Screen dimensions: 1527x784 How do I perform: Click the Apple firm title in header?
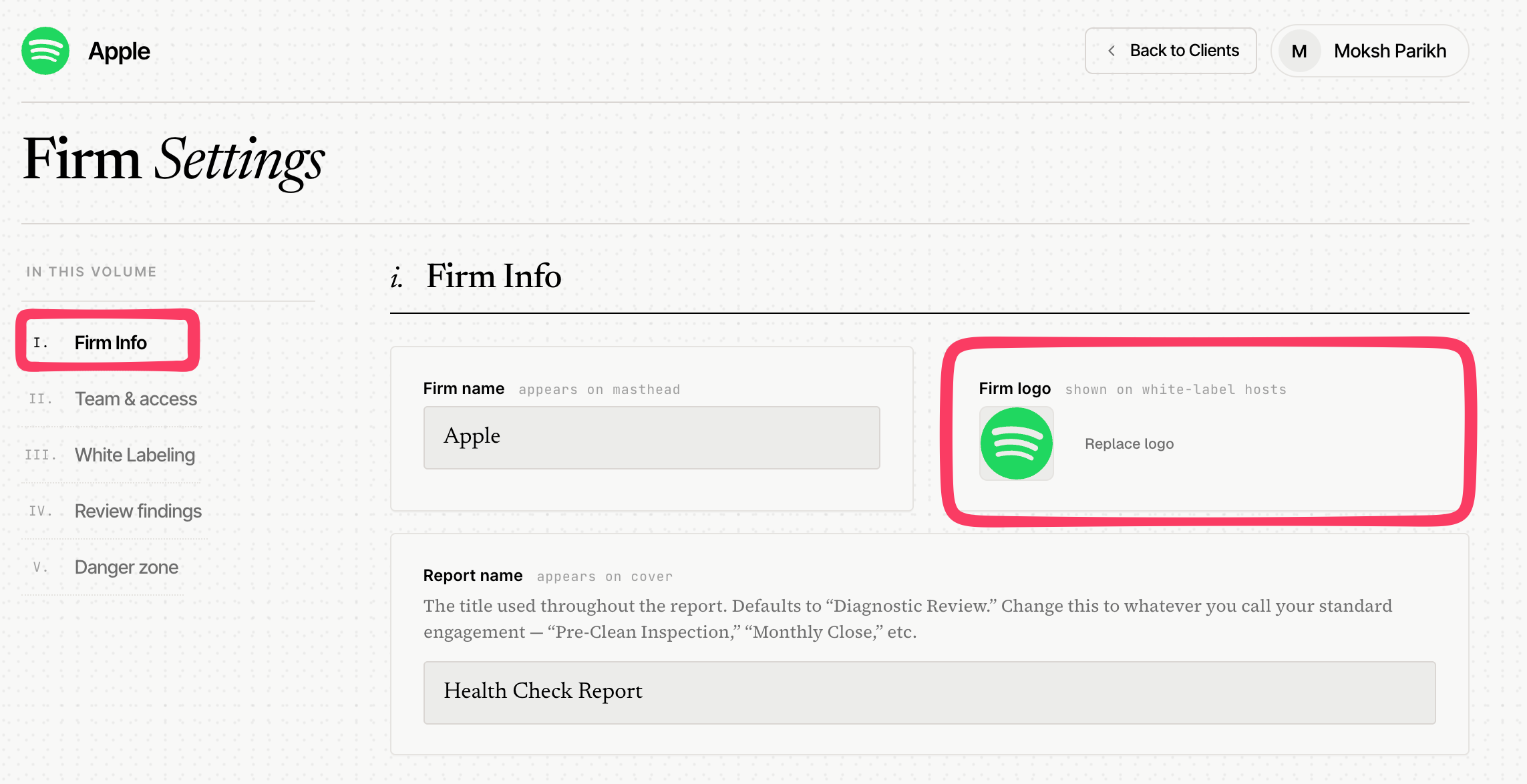click(x=120, y=51)
